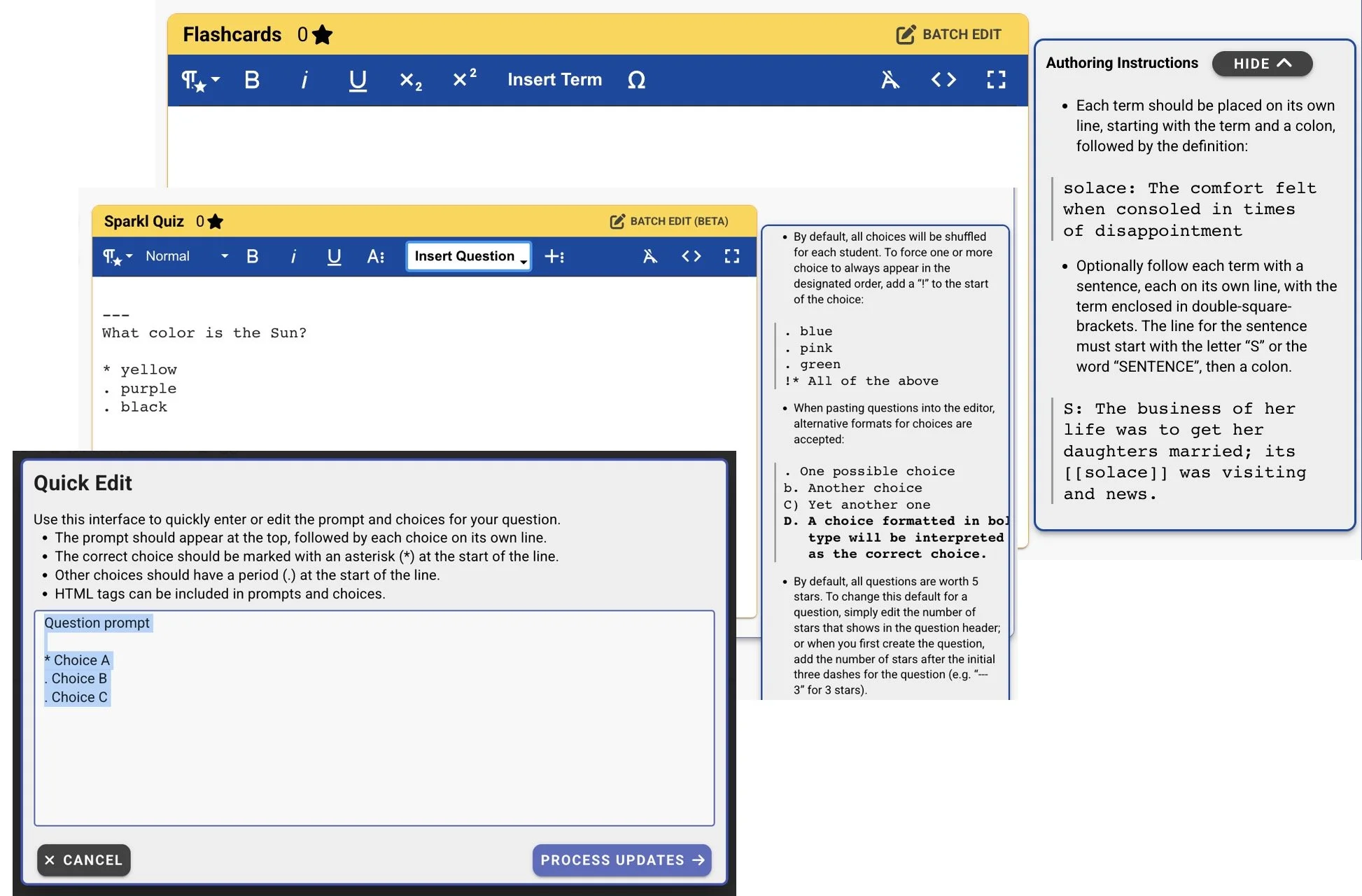Apply subscript formatting in the Flashcards toolbar
1362x896 pixels.
click(x=409, y=80)
